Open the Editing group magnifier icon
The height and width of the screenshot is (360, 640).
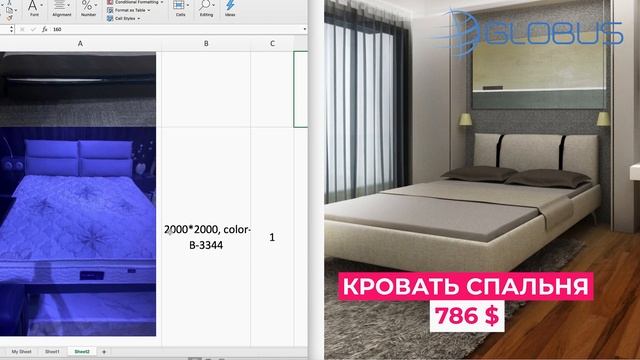(x=205, y=5)
